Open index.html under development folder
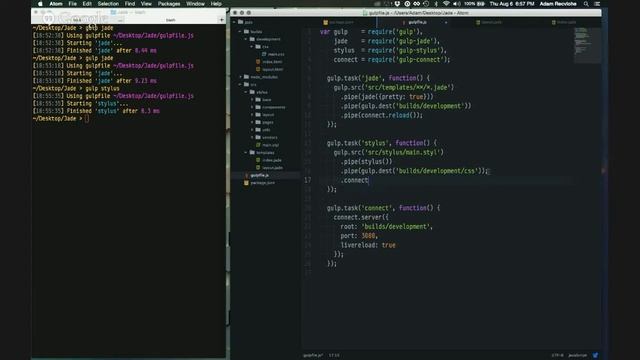640x360 pixels. pos(272,62)
